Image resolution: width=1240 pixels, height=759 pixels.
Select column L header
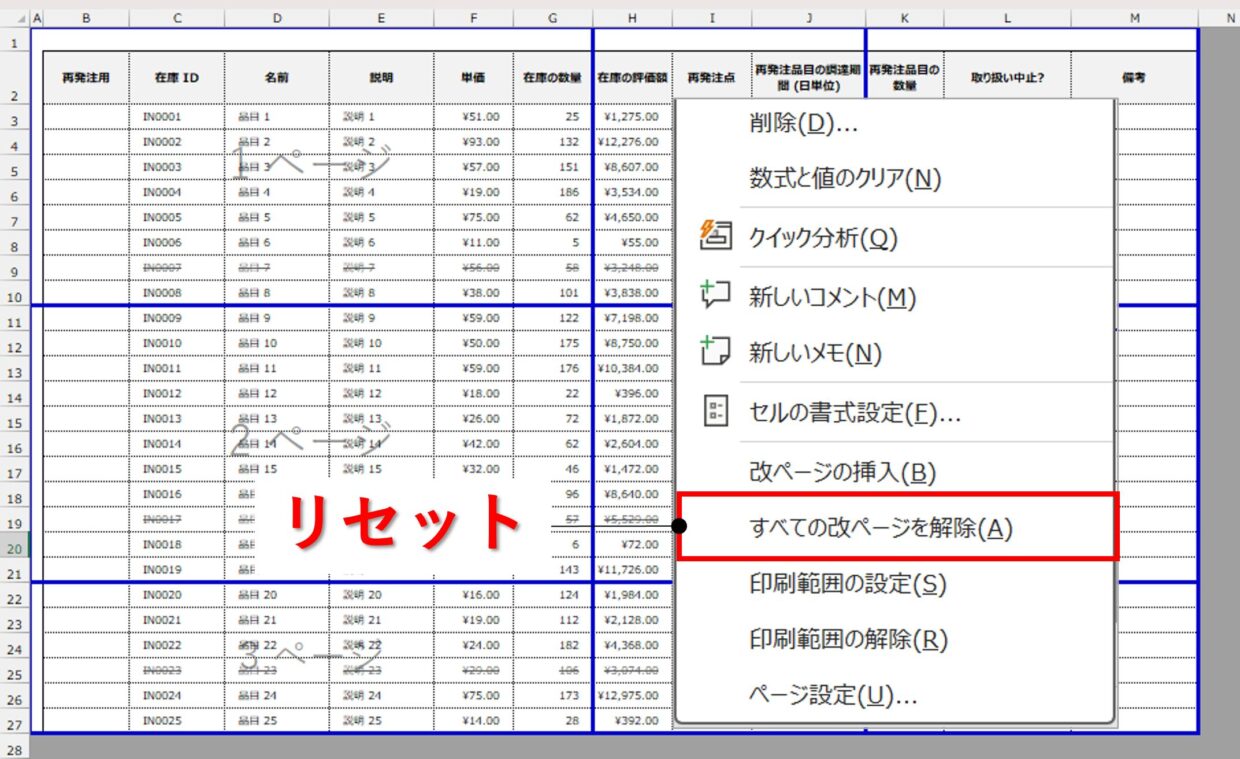[1007, 18]
